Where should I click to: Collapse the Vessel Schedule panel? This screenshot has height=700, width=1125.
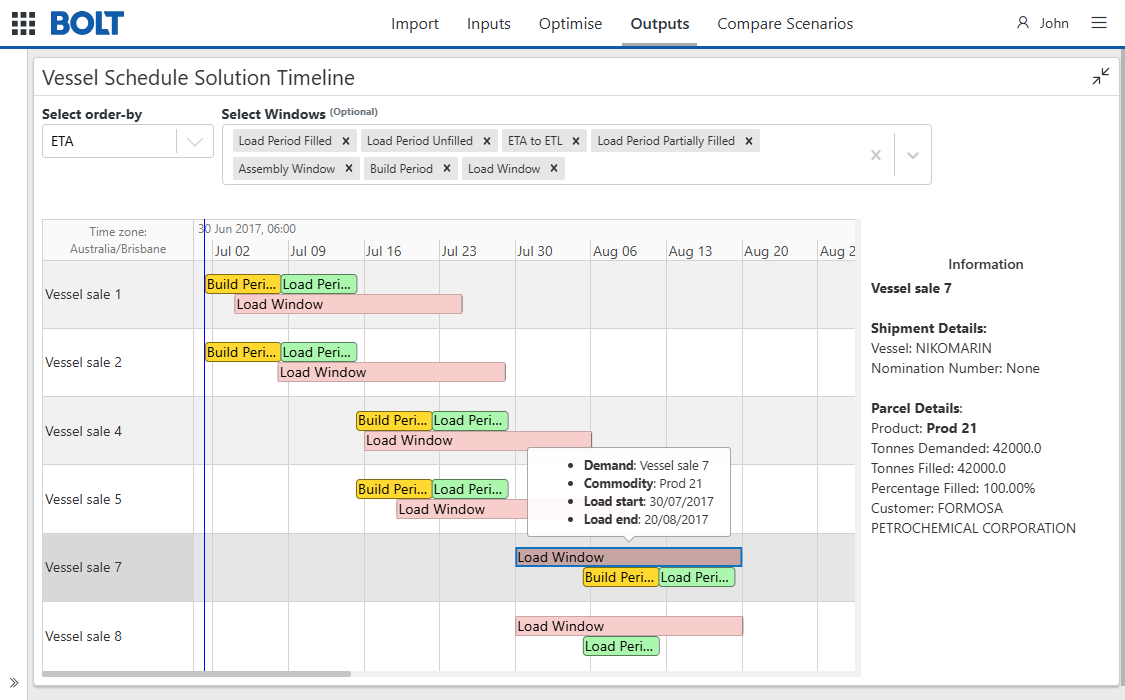pos(1101,76)
